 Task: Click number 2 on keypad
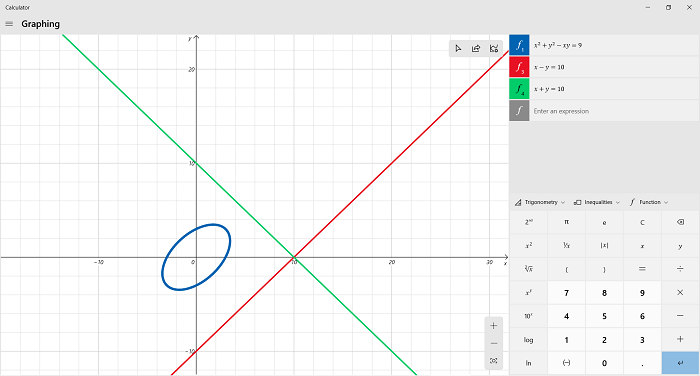coord(604,339)
